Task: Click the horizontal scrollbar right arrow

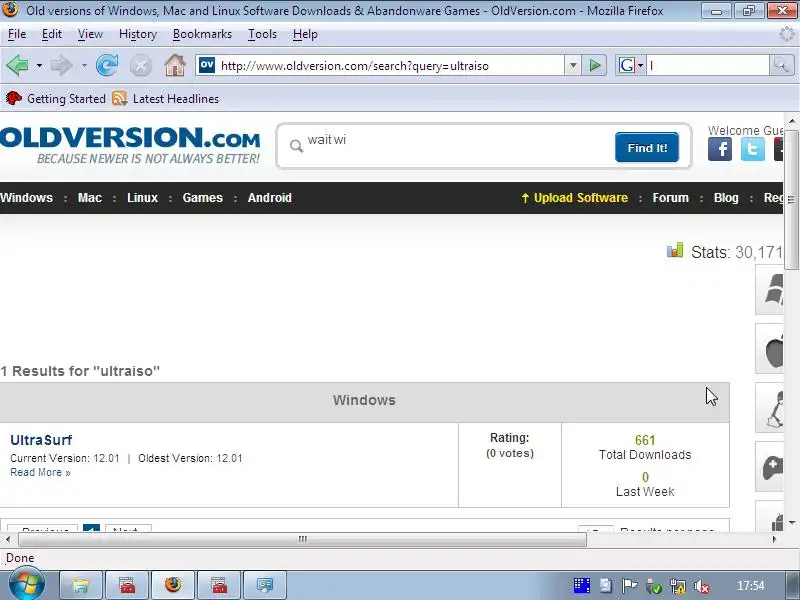Action: point(774,539)
